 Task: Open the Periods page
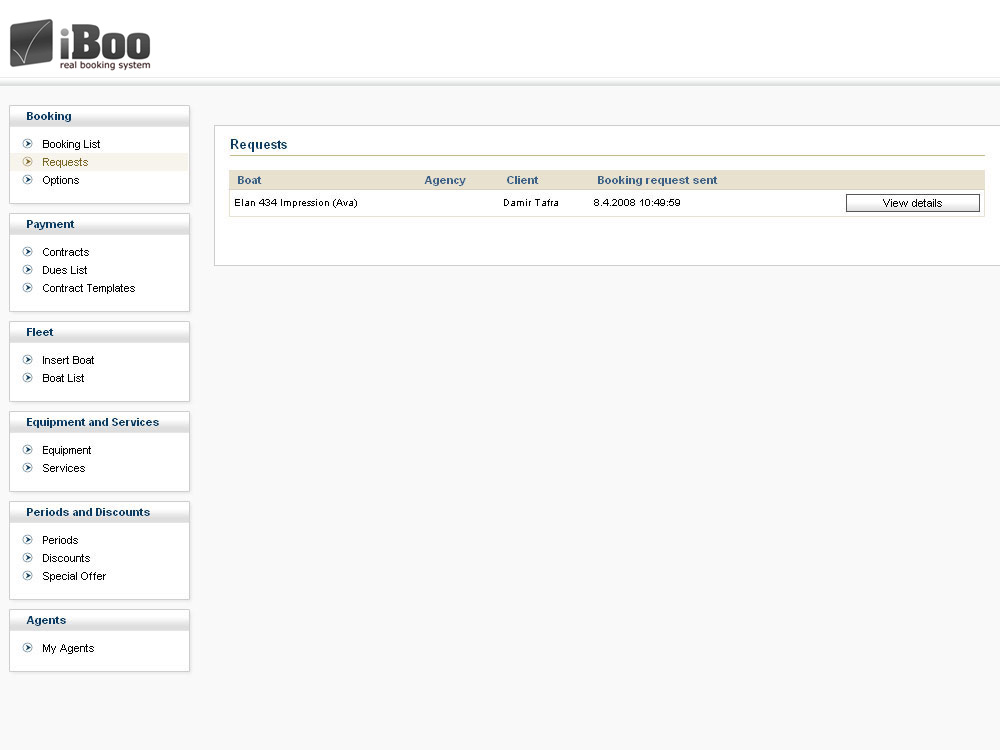point(60,540)
